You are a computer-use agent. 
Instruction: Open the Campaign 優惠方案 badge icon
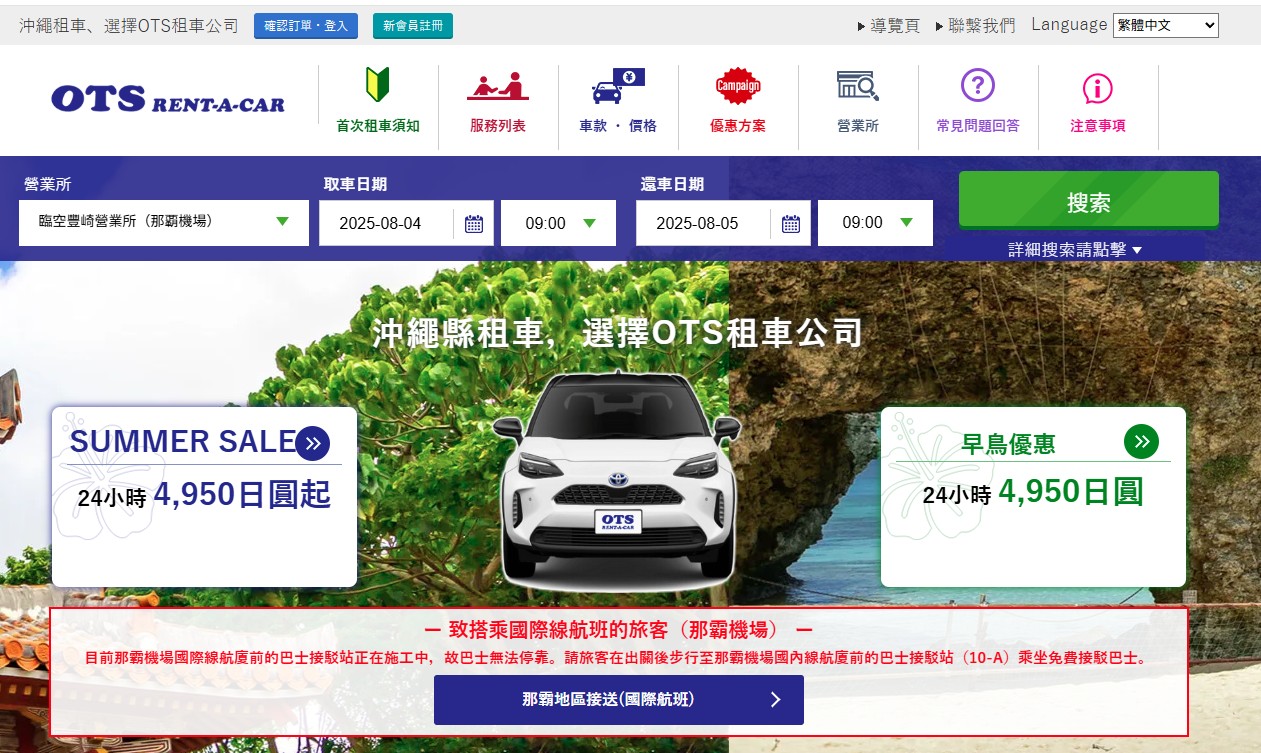point(738,86)
